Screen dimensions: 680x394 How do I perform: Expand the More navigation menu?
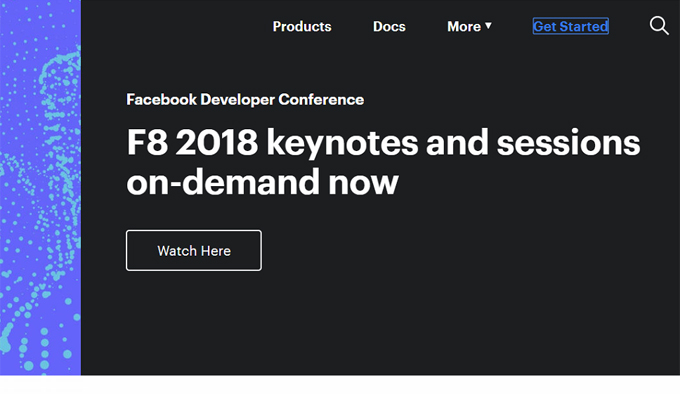[x=469, y=26]
